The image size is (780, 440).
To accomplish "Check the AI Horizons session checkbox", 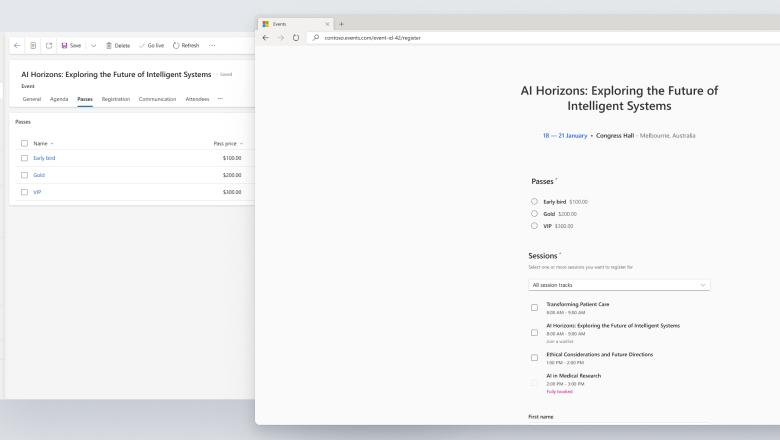I will [x=534, y=333].
